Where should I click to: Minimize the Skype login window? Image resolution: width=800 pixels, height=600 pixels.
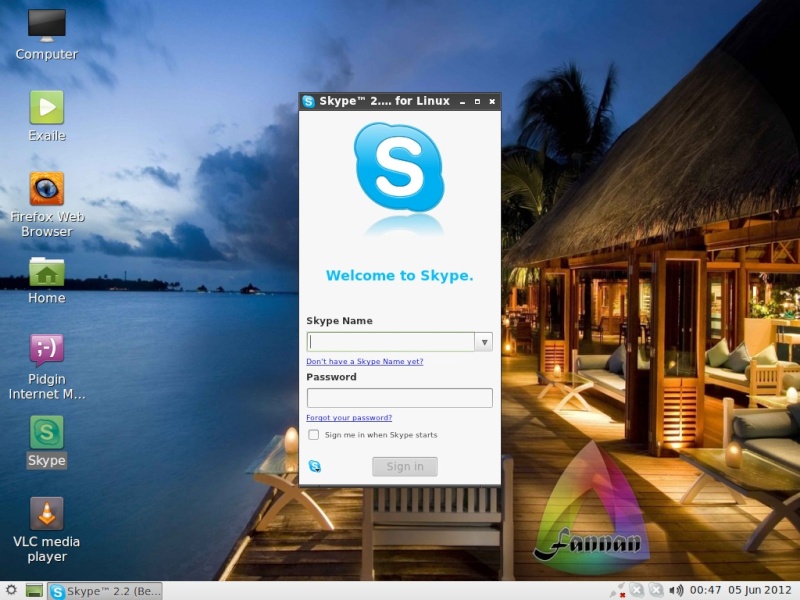pyautogui.click(x=462, y=102)
